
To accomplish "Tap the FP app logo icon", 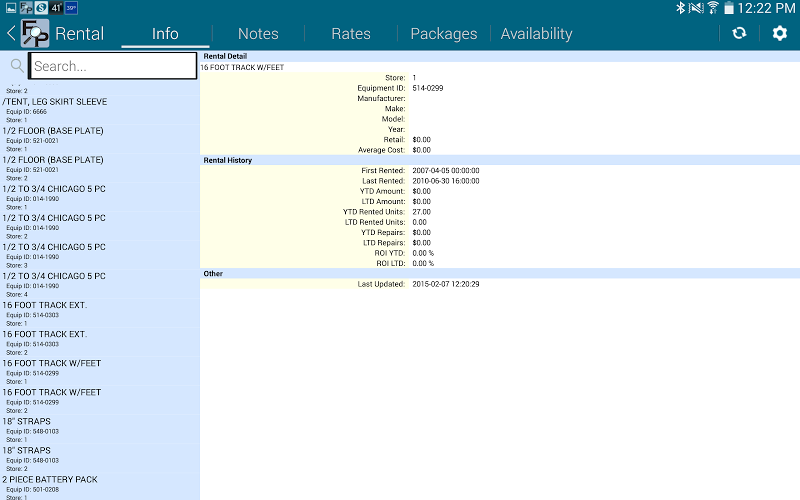I will coord(35,34).
